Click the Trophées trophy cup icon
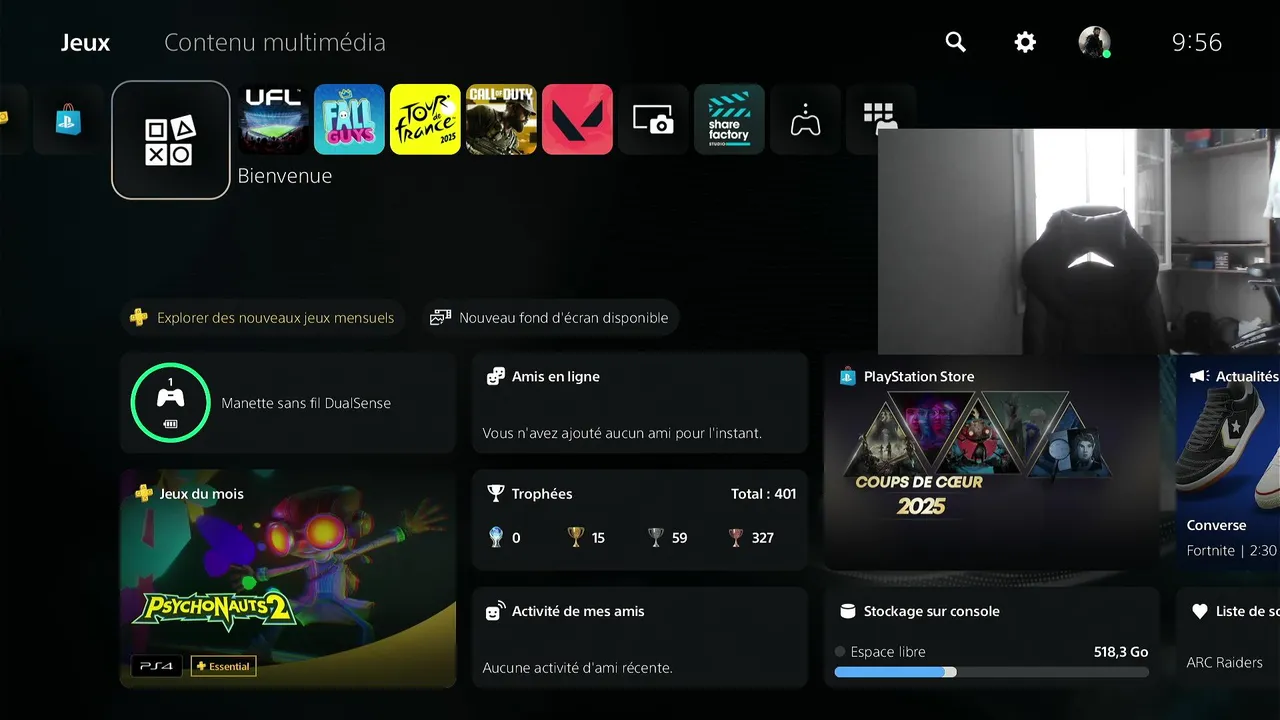The height and width of the screenshot is (720, 1280). [495, 493]
